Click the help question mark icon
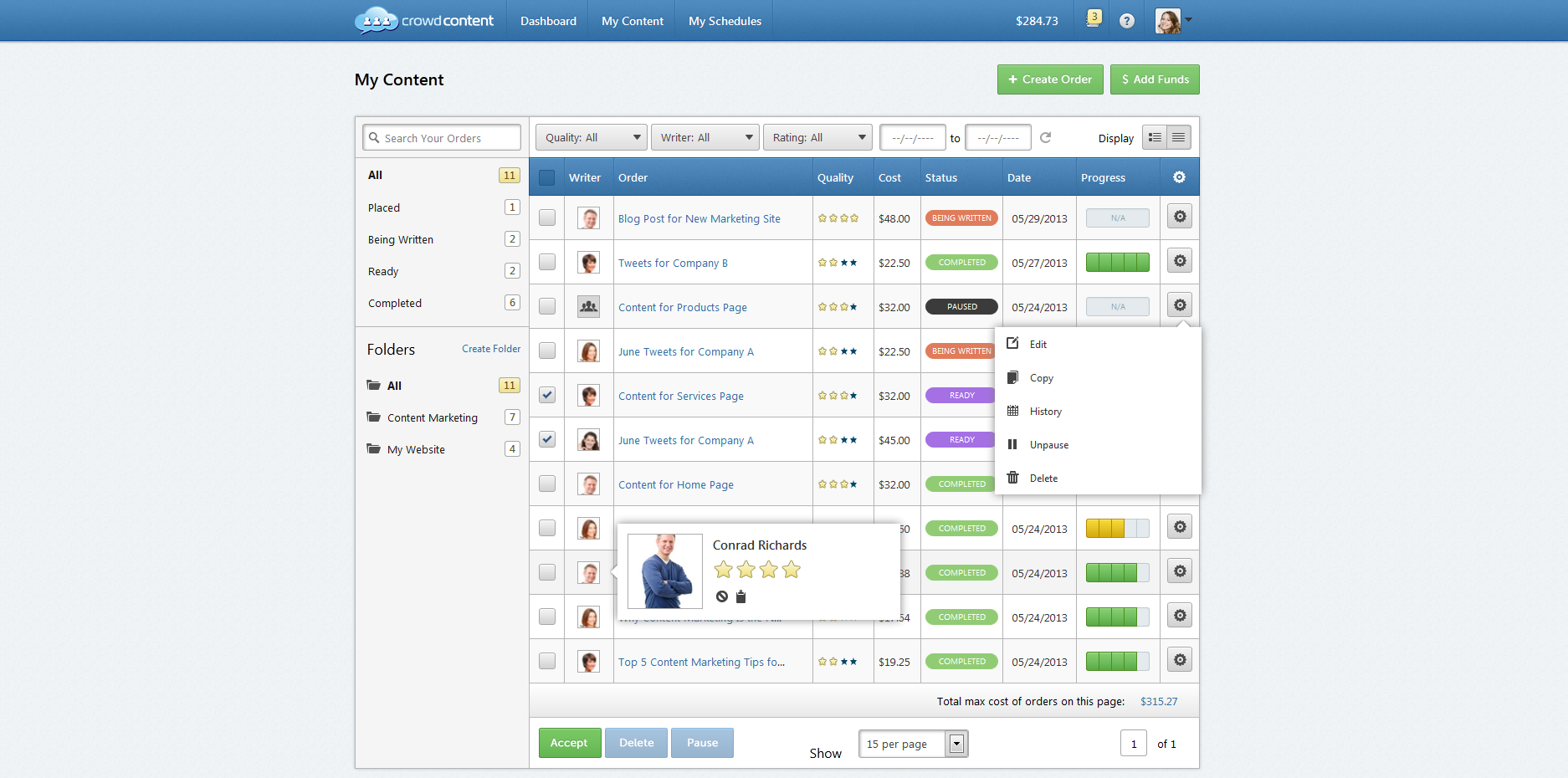This screenshot has height=778, width=1568. tap(1127, 21)
